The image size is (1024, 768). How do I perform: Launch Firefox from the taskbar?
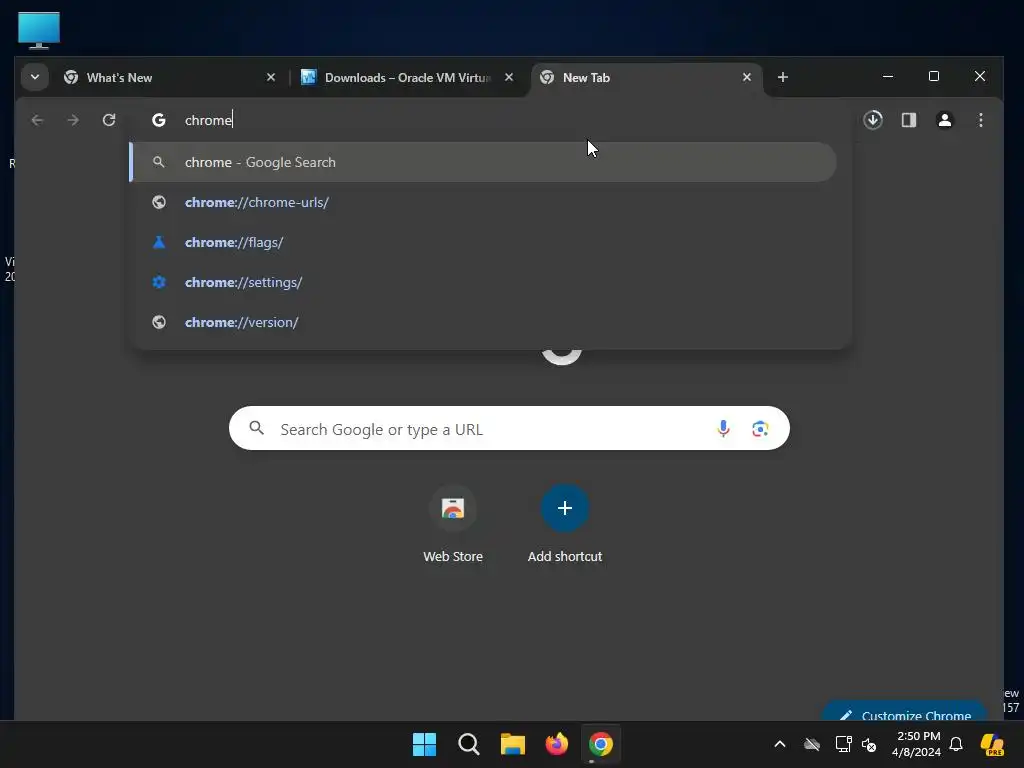pyautogui.click(x=556, y=744)
